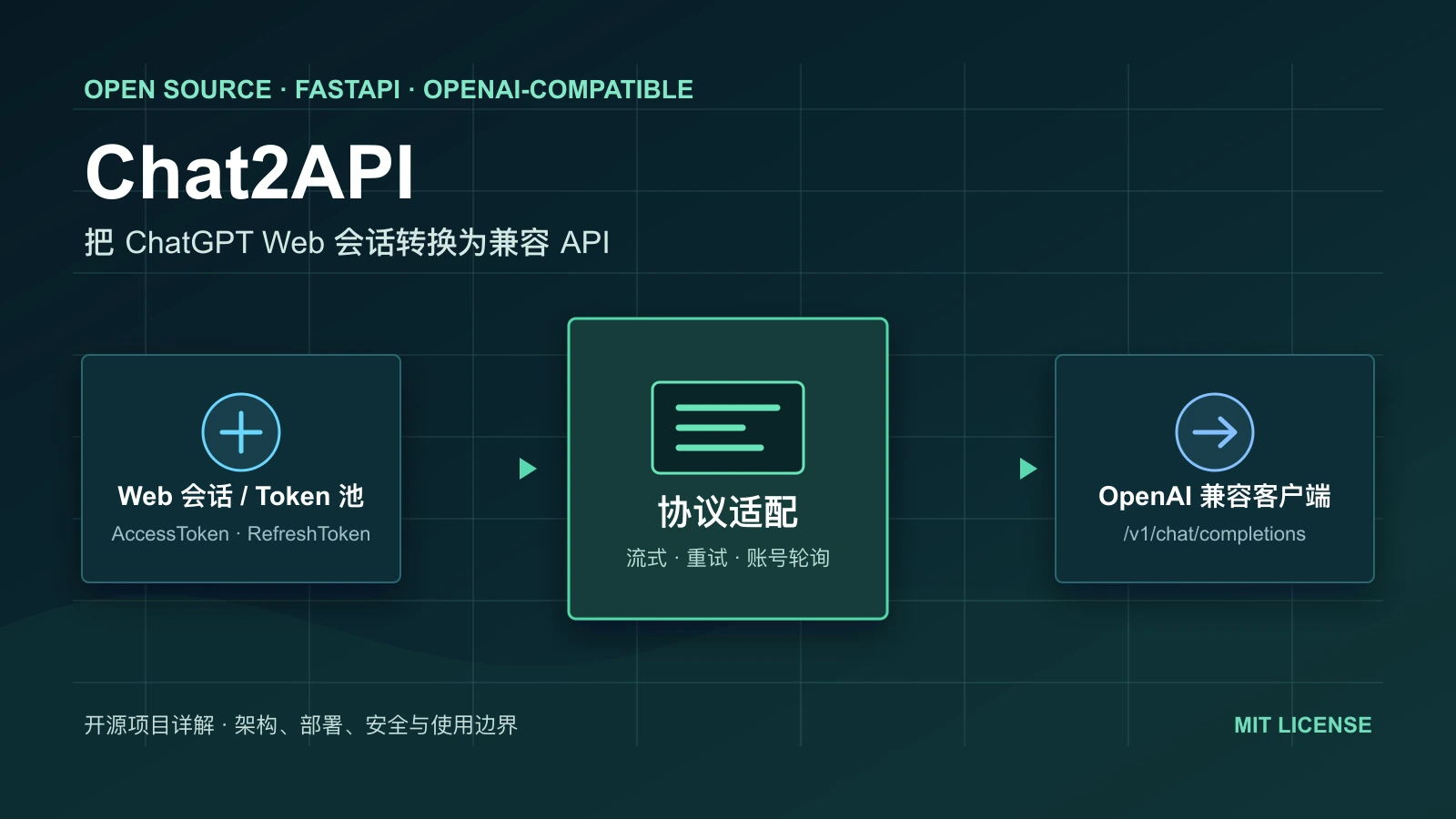Viewport: 1456px width, 819px height.
Task: Click the triangle arrow after the Web 会话 card
Action: tap(528, 469)
